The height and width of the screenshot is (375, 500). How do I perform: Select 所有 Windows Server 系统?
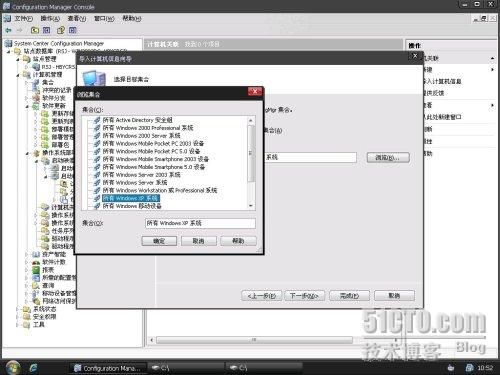coord(135,183)
